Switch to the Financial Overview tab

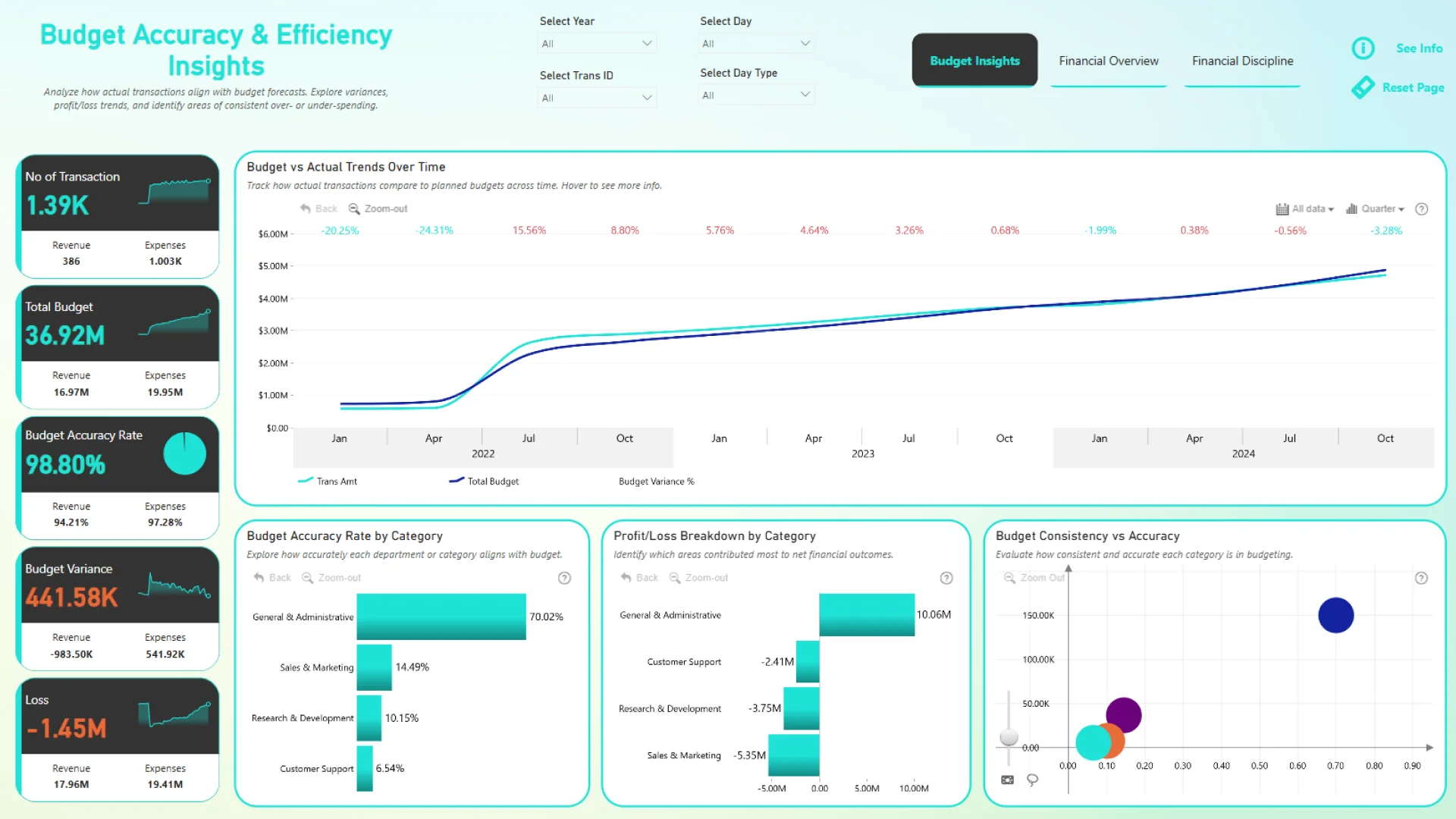click(x=1108, y=61)
